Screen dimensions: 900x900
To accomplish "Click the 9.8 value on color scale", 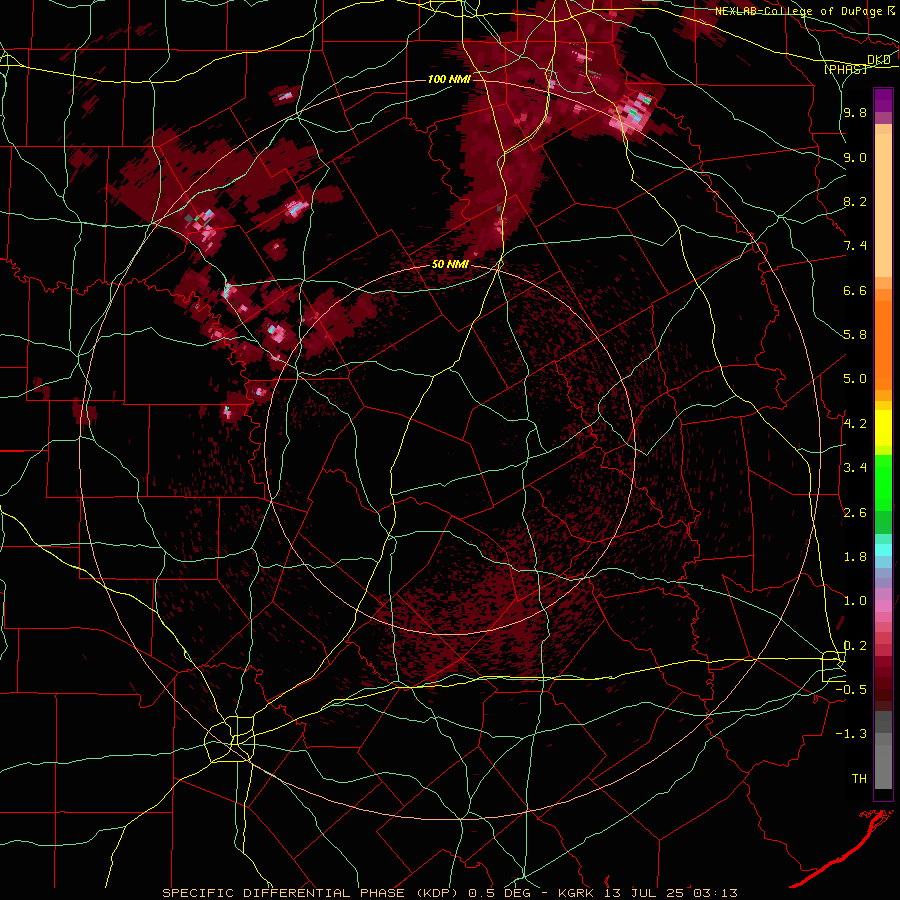I will coord(855,113).
